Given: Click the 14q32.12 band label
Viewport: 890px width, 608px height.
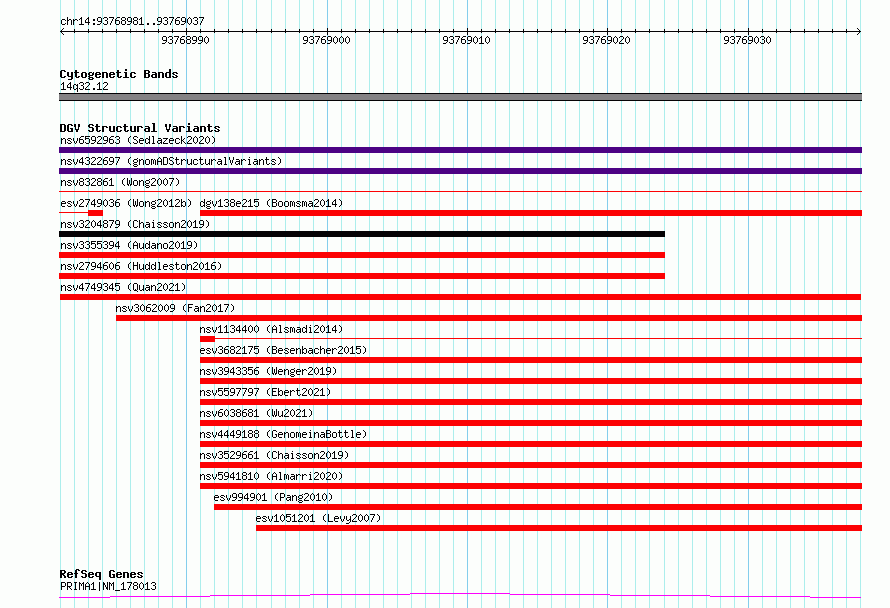Looking at the screenshot, I should pyautogui.click(x=84, y=86).
